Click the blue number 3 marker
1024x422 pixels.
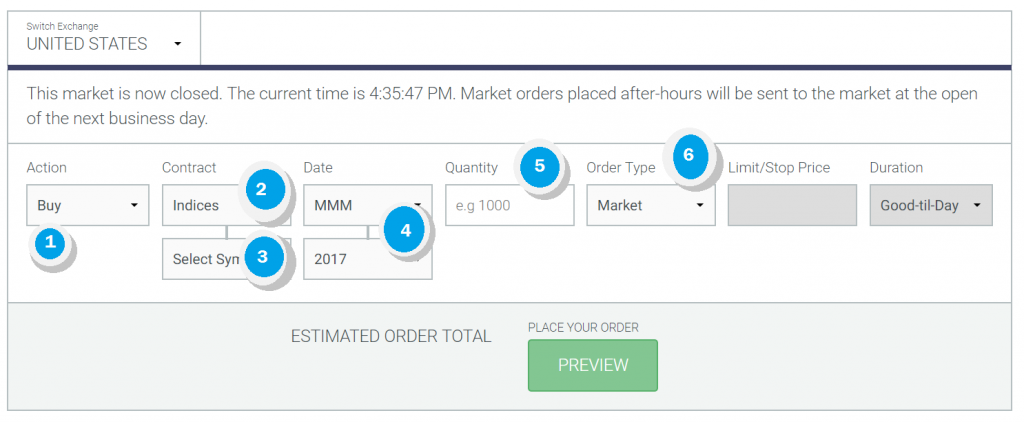262,256
